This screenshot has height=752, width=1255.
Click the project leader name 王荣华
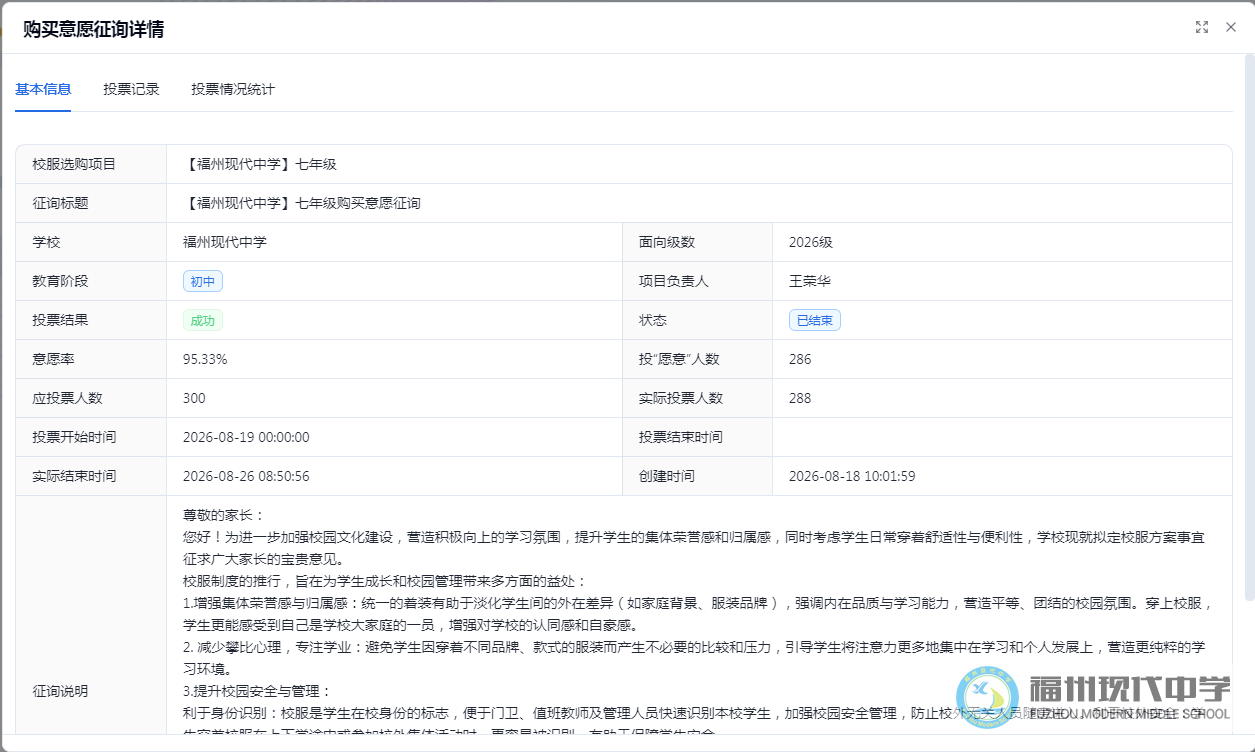[810, 281]
